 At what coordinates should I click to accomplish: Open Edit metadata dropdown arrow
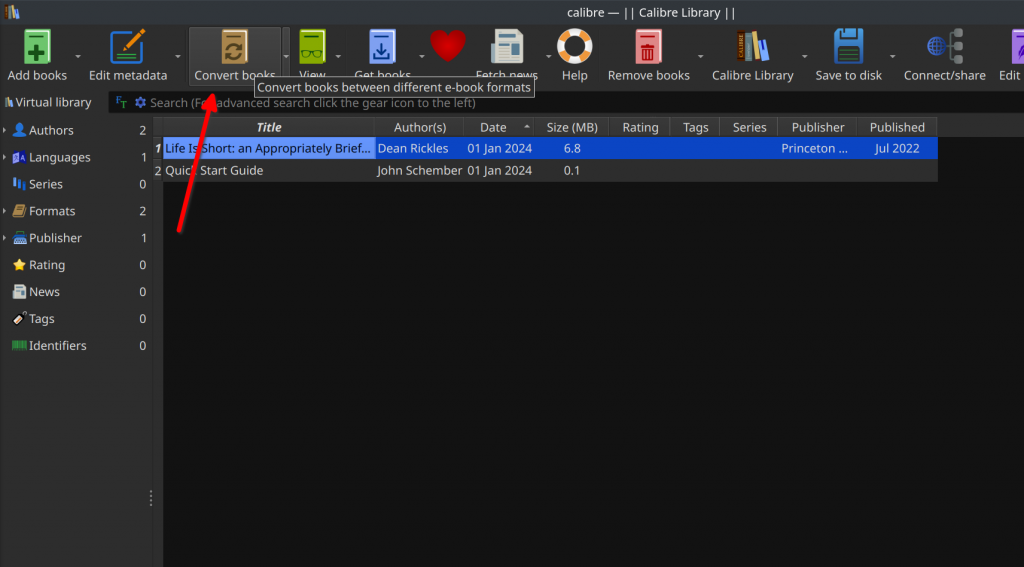tap(178, 56)
